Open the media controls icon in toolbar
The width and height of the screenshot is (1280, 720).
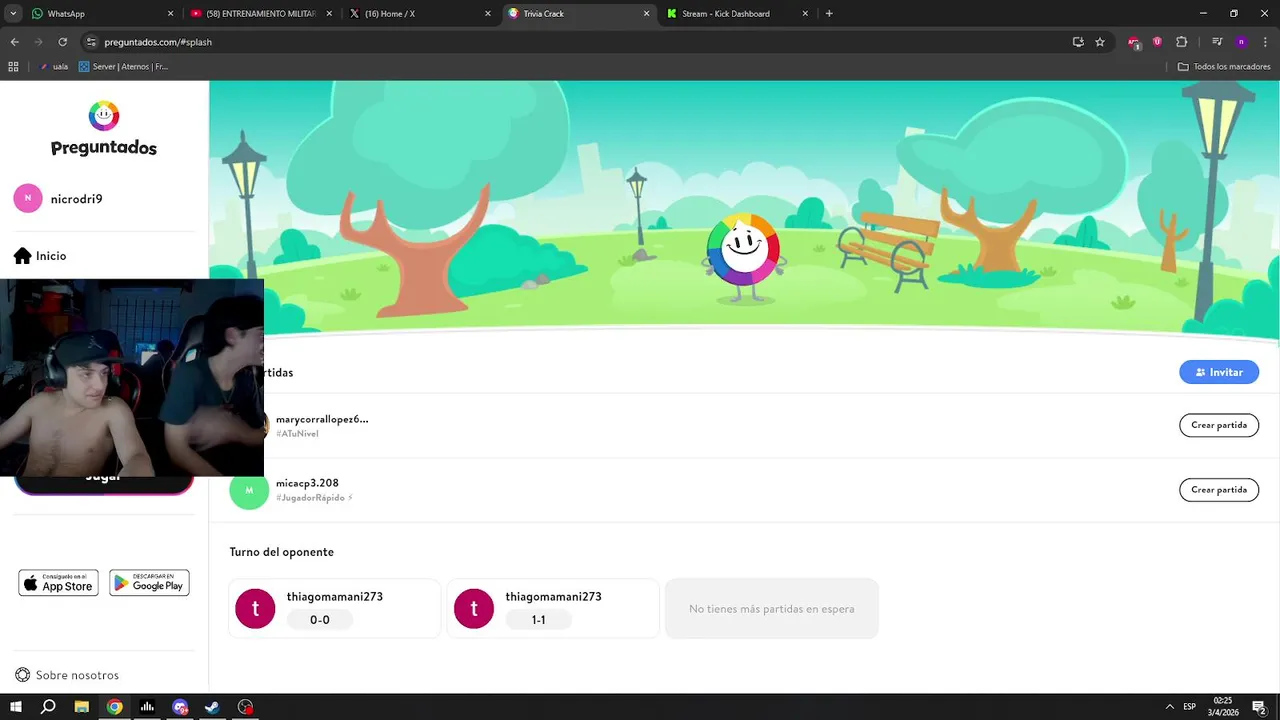1217,42
